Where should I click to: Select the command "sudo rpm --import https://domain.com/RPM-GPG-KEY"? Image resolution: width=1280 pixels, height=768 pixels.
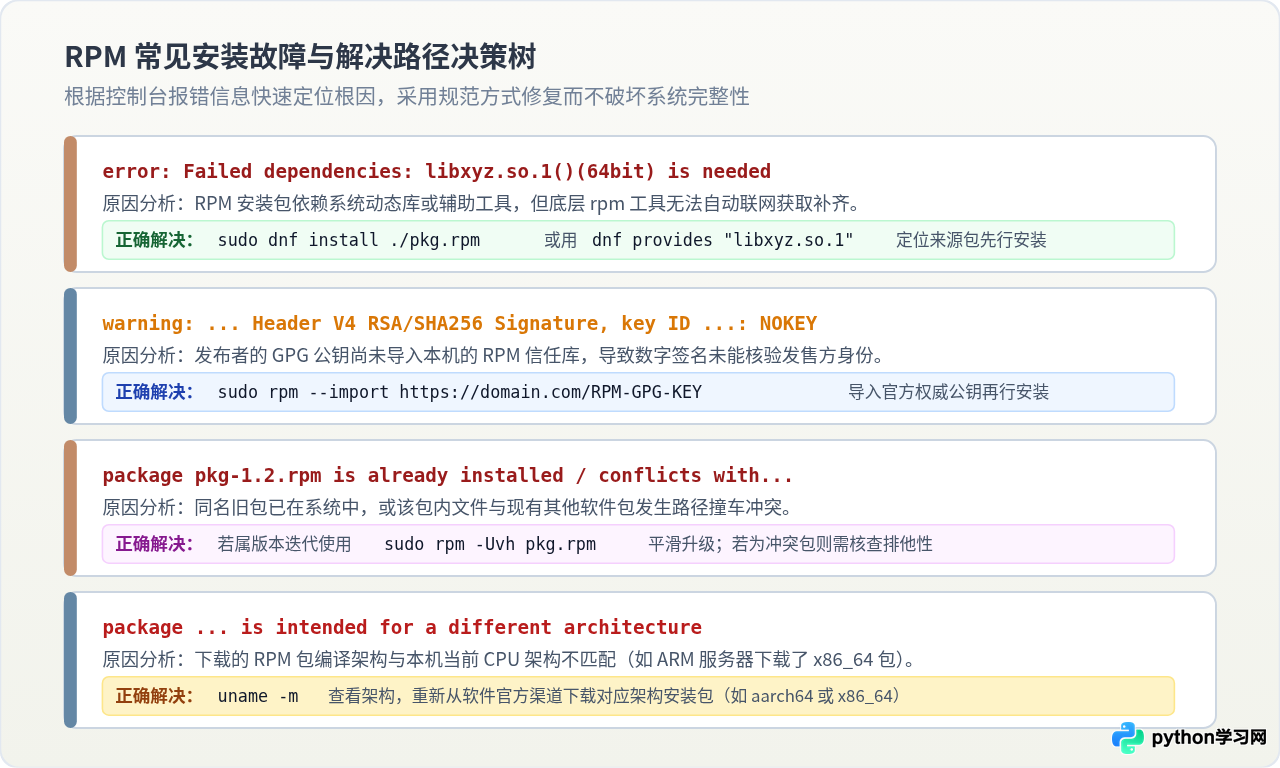click(460, 392)
